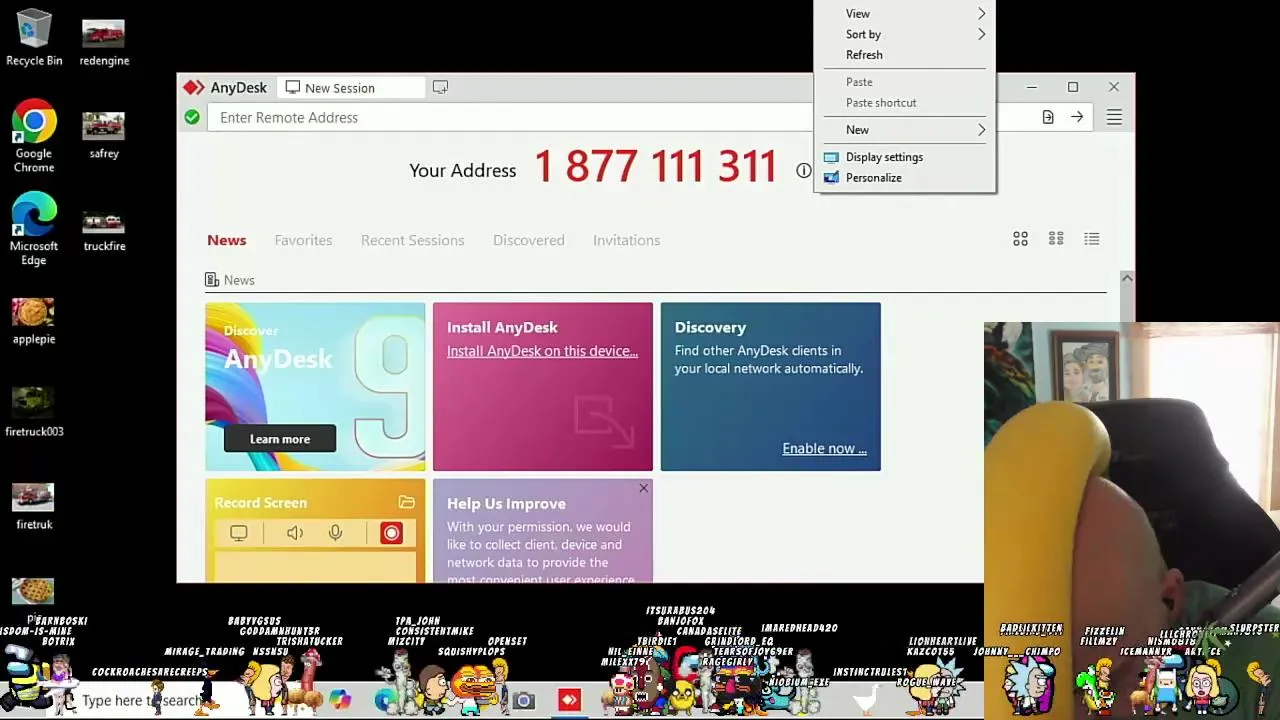The image size is (1280, 720).
Task: Open Copilot from the taskbar
Action: [x=340, y=700]
